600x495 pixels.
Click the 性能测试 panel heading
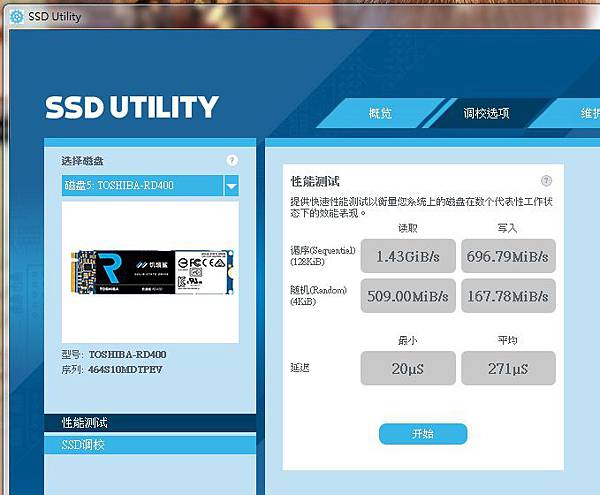(315, 181)
